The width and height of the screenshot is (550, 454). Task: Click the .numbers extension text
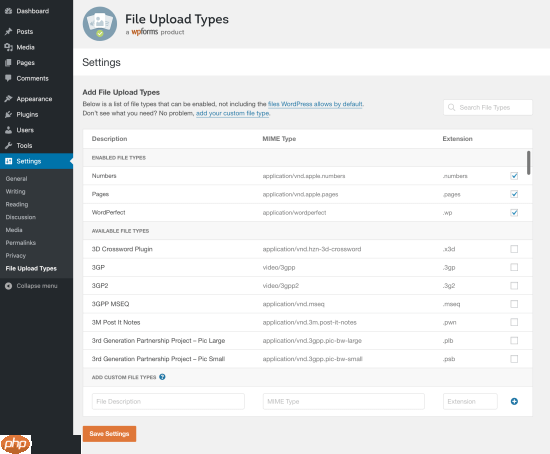click(x=455, y=176)
